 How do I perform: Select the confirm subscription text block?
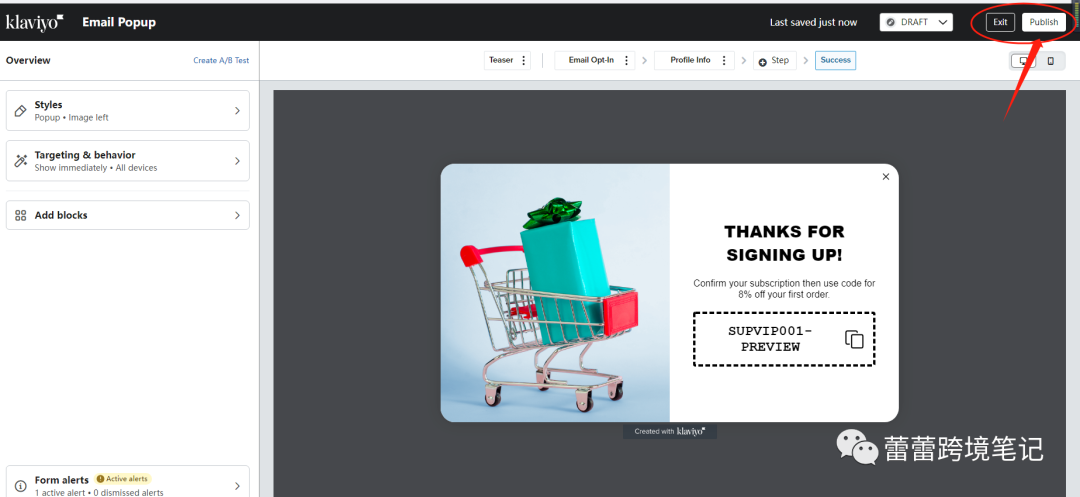[784, 288]
